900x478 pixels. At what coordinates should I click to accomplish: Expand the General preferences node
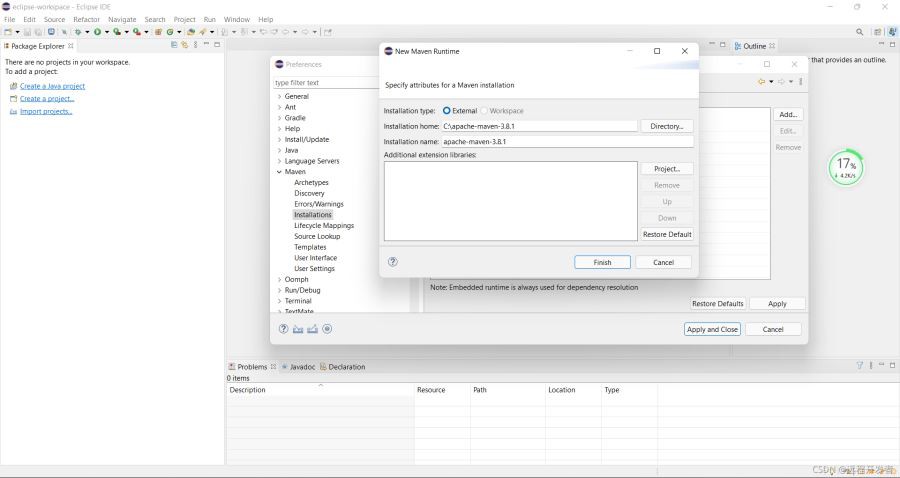(x=280, y=96)
